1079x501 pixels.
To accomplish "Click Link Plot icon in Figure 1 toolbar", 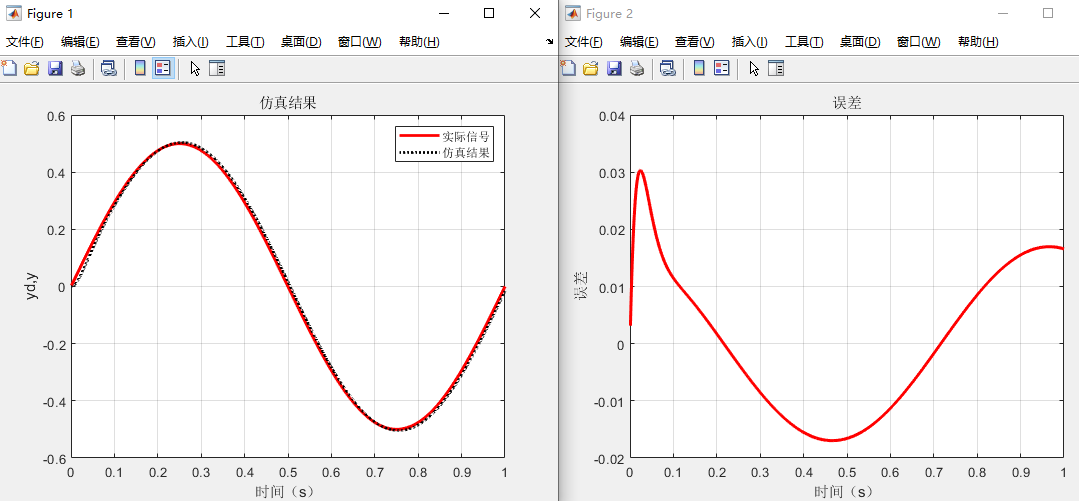I will (x=109, y=68).
